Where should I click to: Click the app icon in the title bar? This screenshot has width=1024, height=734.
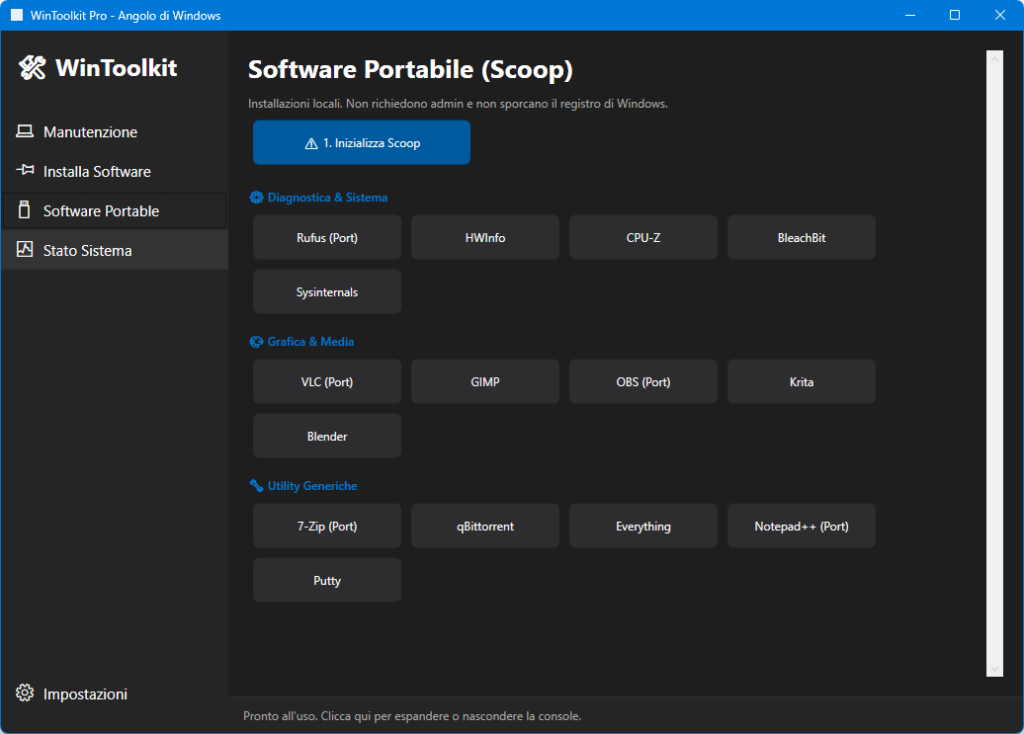pos(16,15)
